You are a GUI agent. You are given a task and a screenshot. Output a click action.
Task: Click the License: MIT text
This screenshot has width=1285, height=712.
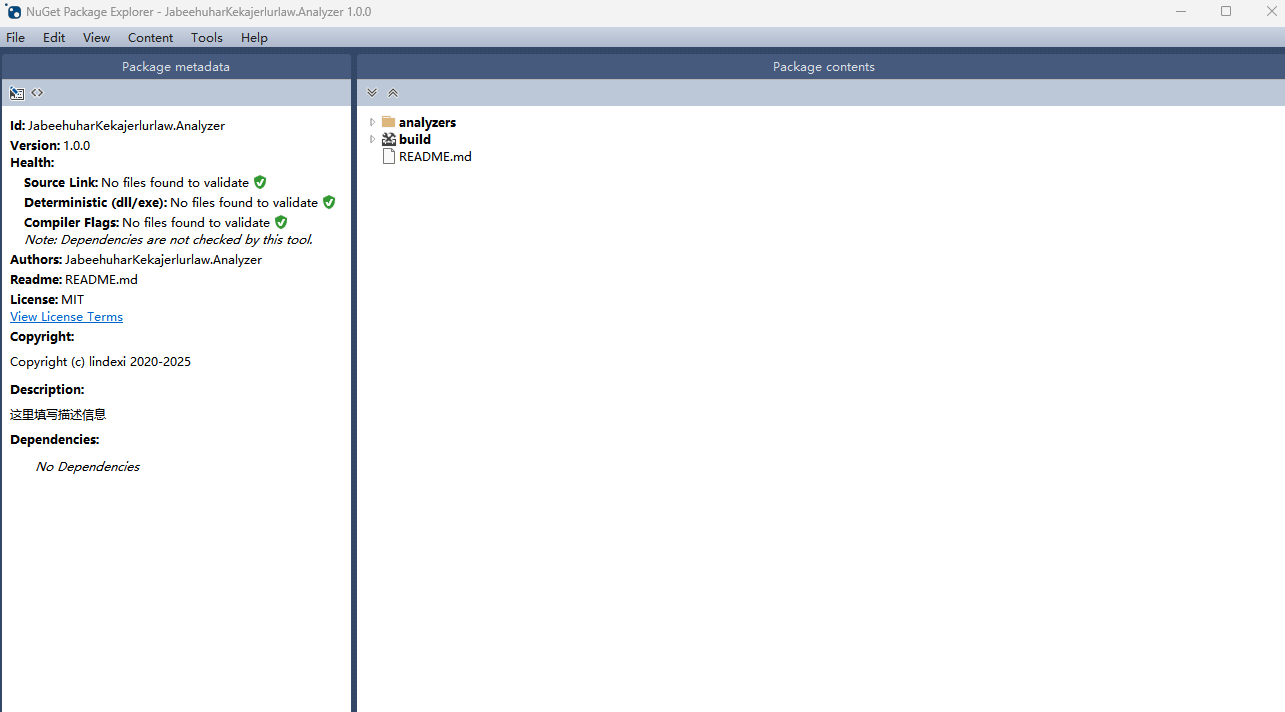[x=47, y=300]
